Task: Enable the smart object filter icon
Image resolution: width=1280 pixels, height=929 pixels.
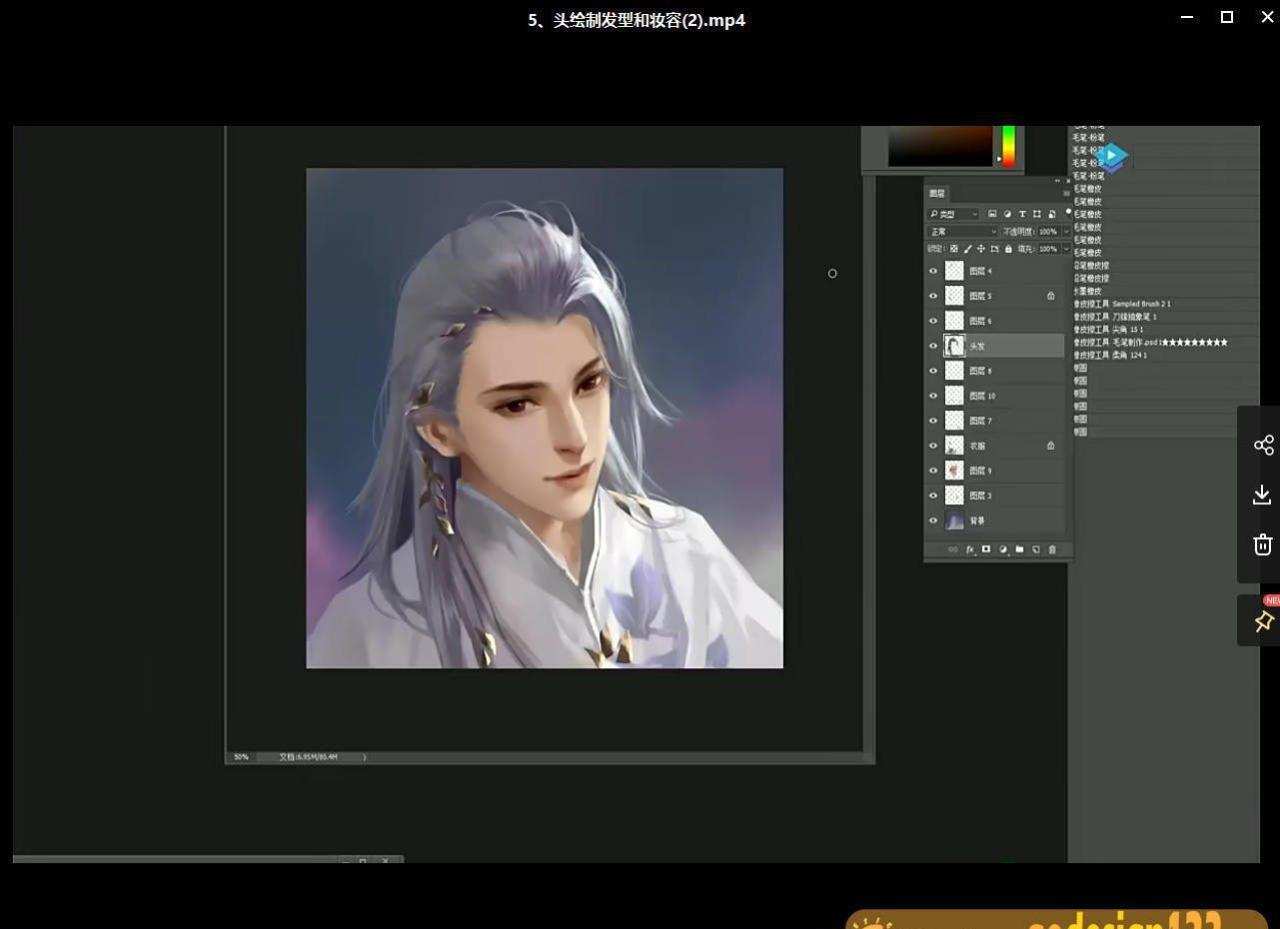Action: [1052, 214]
